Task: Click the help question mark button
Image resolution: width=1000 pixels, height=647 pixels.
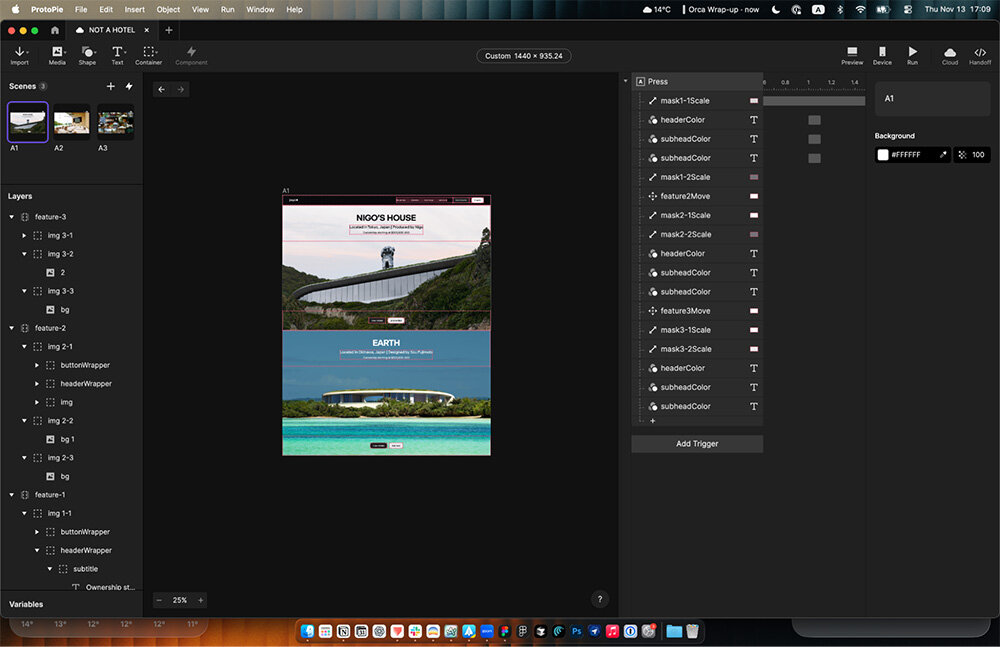Action: point(600,599)
